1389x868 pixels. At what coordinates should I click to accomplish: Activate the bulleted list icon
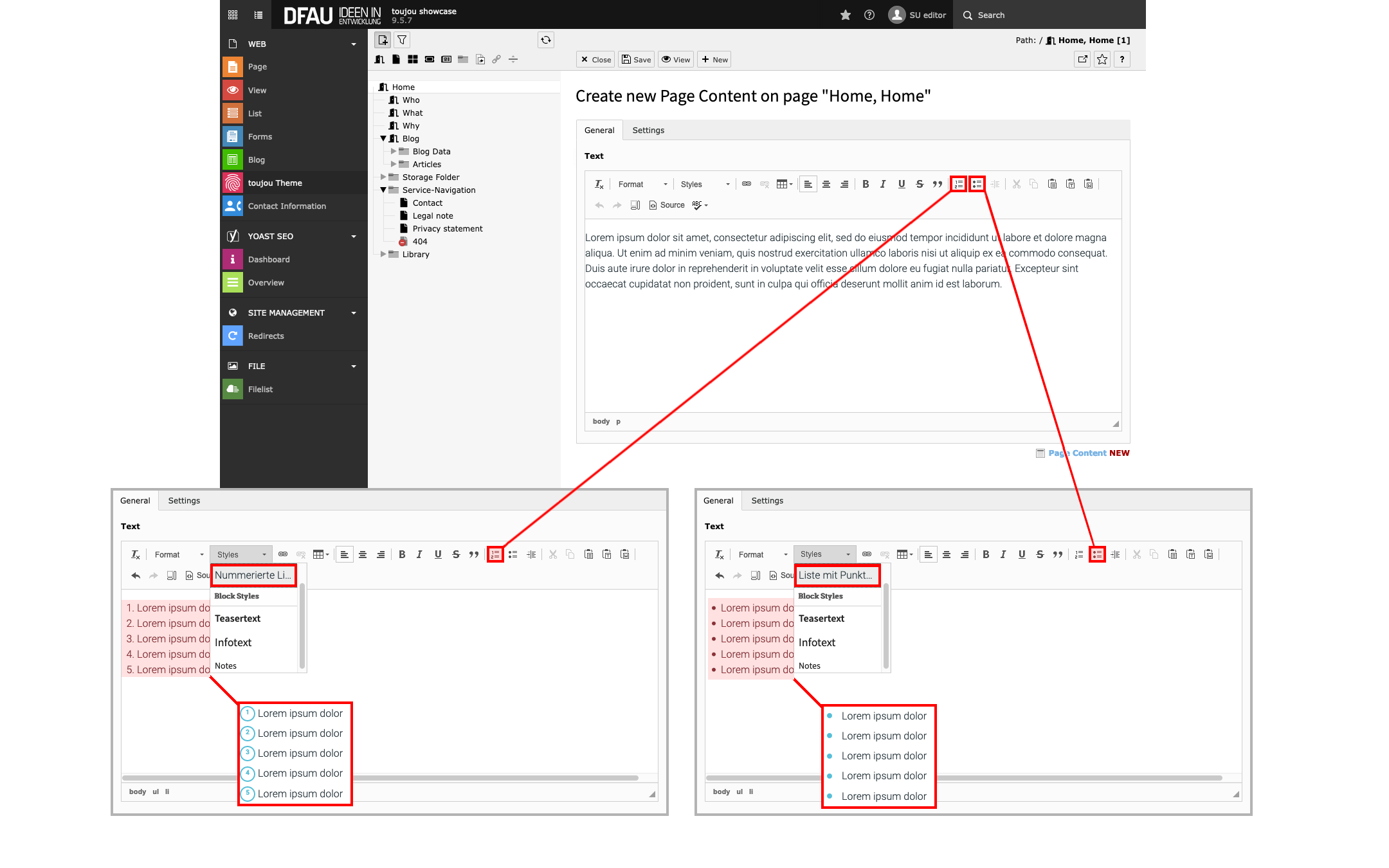(976, 184)
